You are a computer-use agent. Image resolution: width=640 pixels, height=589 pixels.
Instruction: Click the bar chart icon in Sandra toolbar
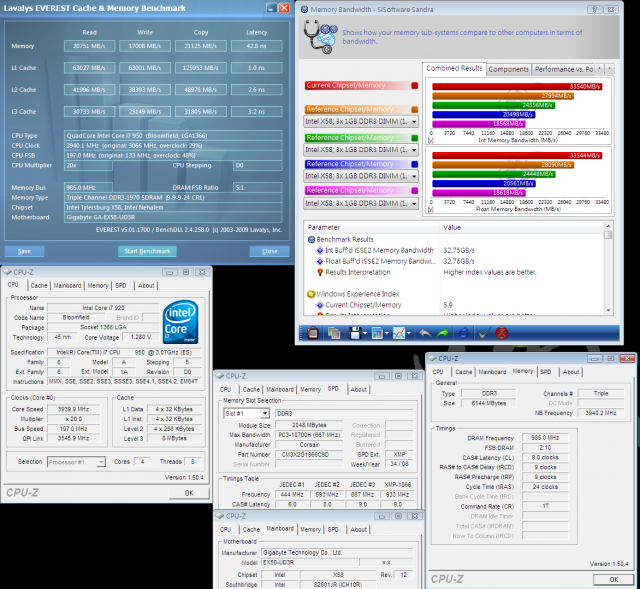[377, 333]
